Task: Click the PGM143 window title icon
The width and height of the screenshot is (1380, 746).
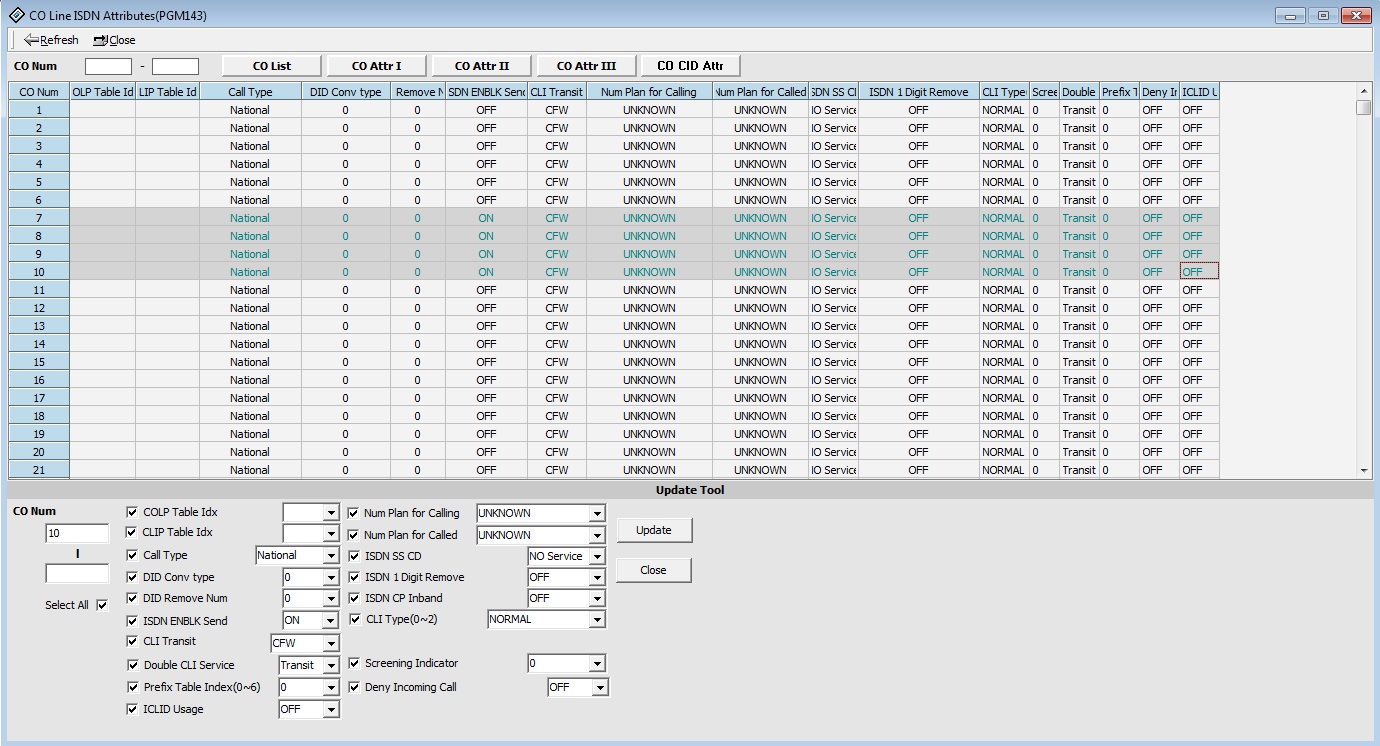Action: [x=17, y=15]
